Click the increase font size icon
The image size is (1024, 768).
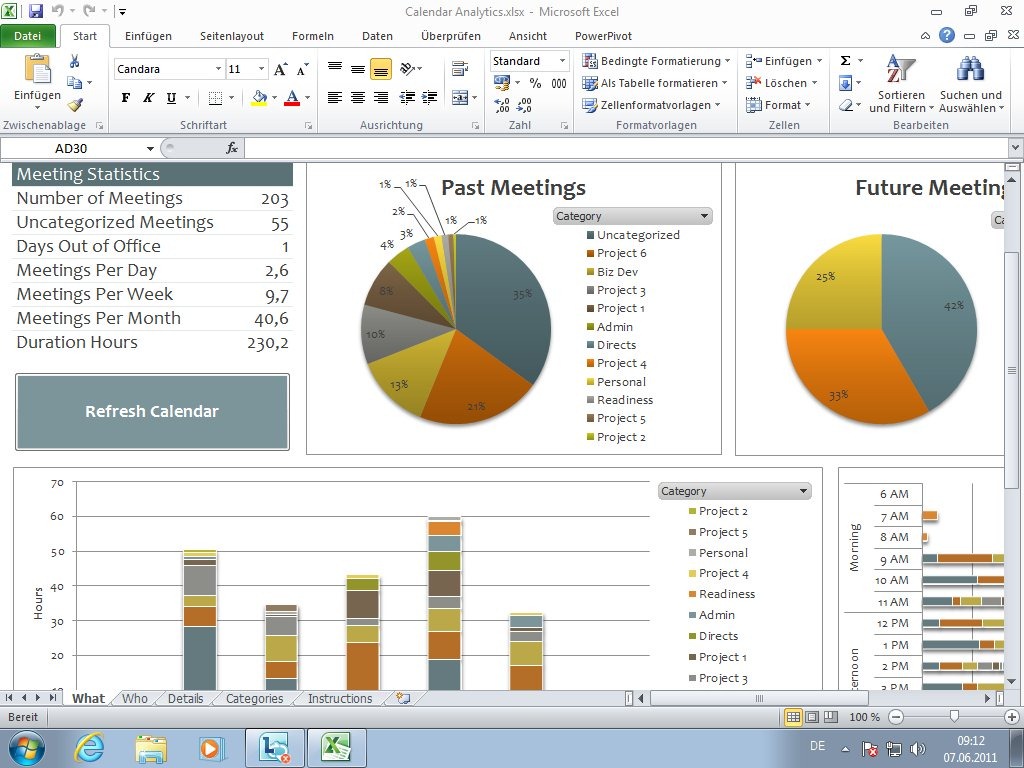click(x=281, y=69)
